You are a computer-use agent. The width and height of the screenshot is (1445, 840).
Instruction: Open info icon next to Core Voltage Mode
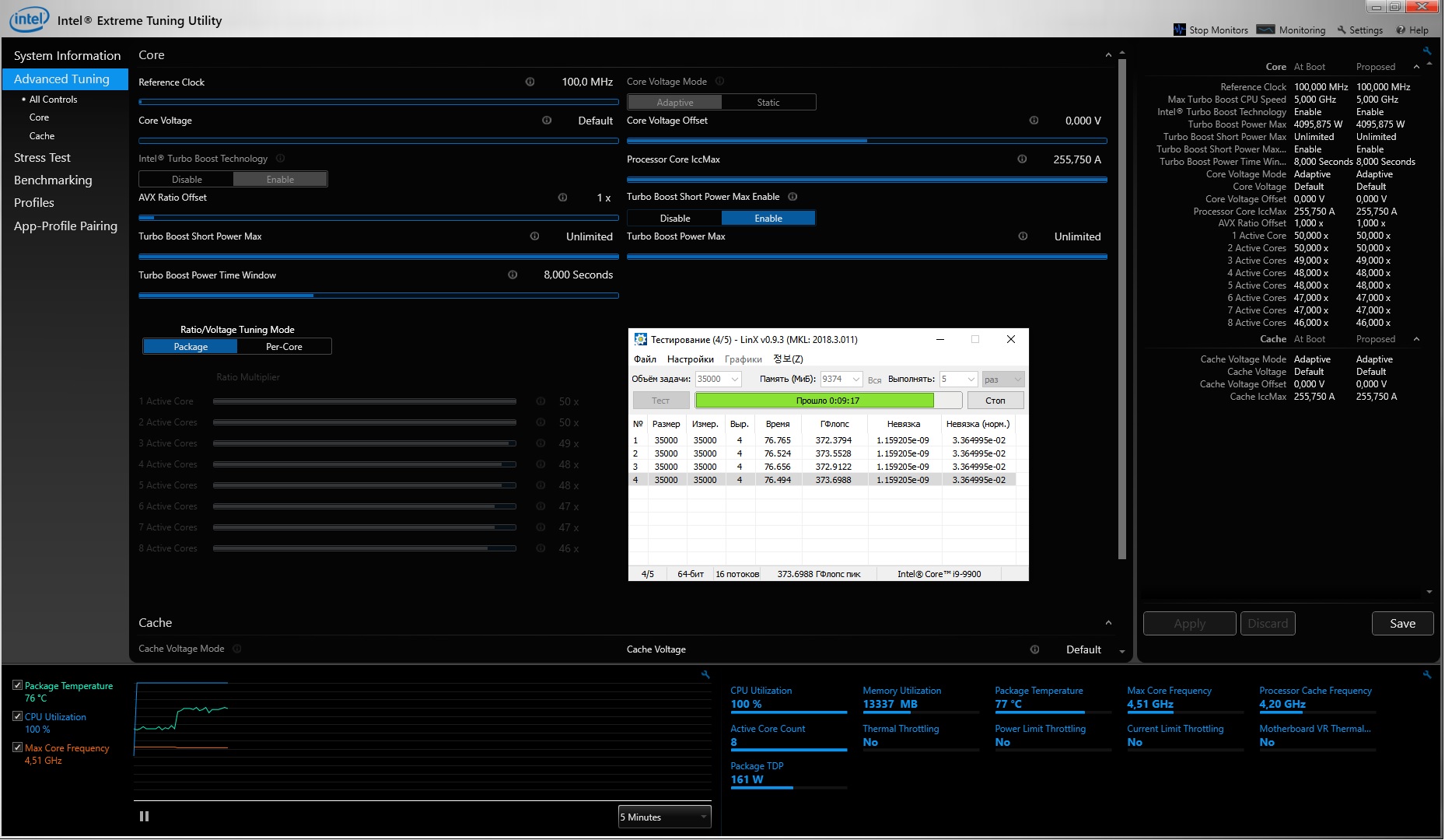[x=719, y=81]
